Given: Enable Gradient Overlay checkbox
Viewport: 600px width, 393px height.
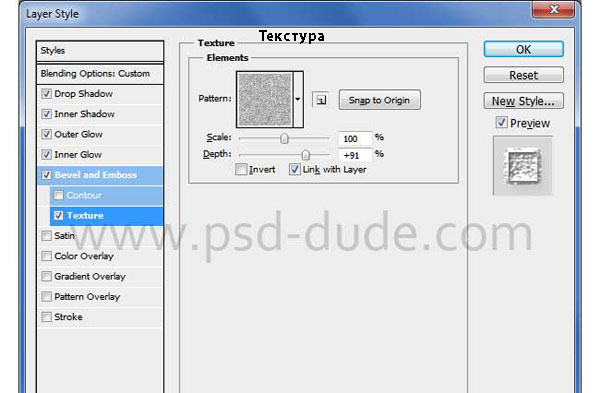Looking at the screenshot, I should coord(47,276).
